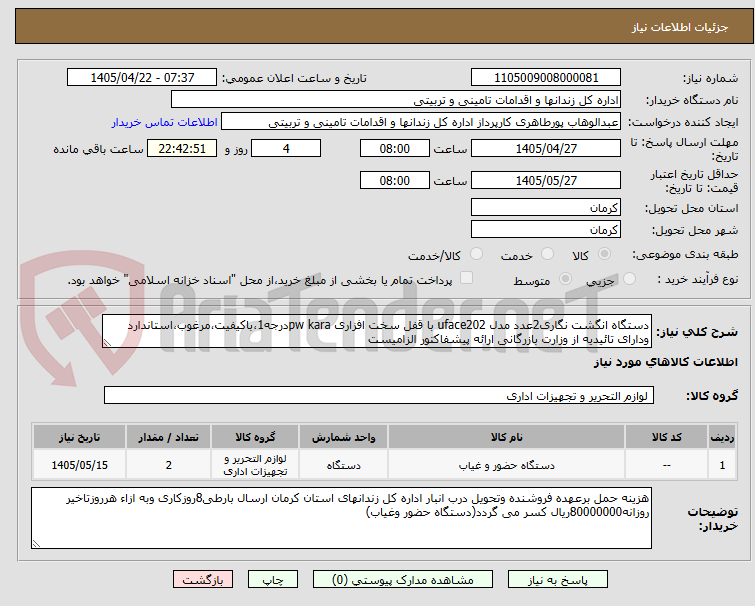Viewport: 755px width, 606px height.
Task: Toggle the Islamic treasury payment checkbox
Action: 466,278
